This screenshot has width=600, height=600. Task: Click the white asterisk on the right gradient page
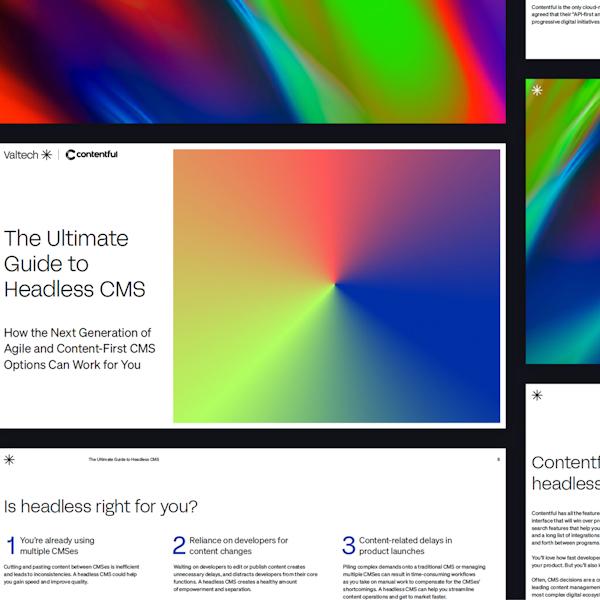click(537, 90)
